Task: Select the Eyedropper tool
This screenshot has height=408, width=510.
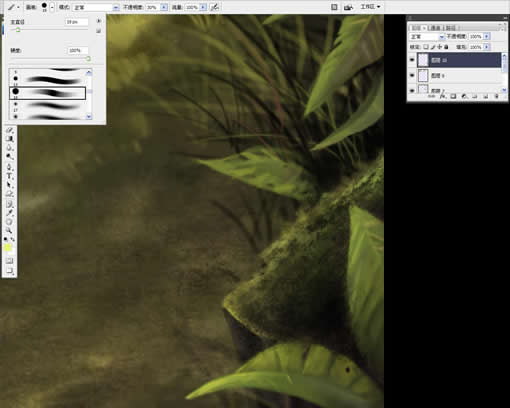Action: pyautogui.click(x=9, y=212)
